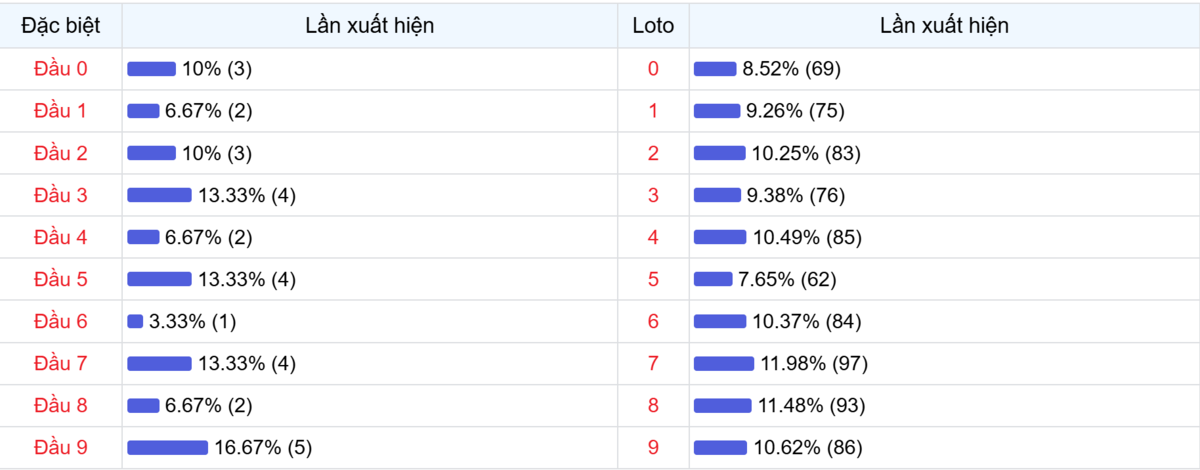Screen dimensions: 1200x470
Task: Click Loto number 5
Action: pyautogui.click(x=653, y=279)
